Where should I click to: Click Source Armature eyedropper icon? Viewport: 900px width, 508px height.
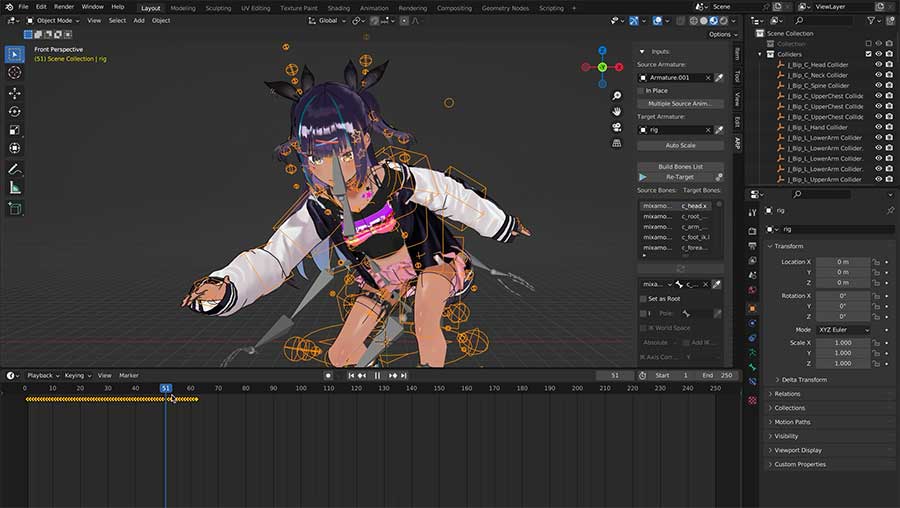[x=719, y=77]
